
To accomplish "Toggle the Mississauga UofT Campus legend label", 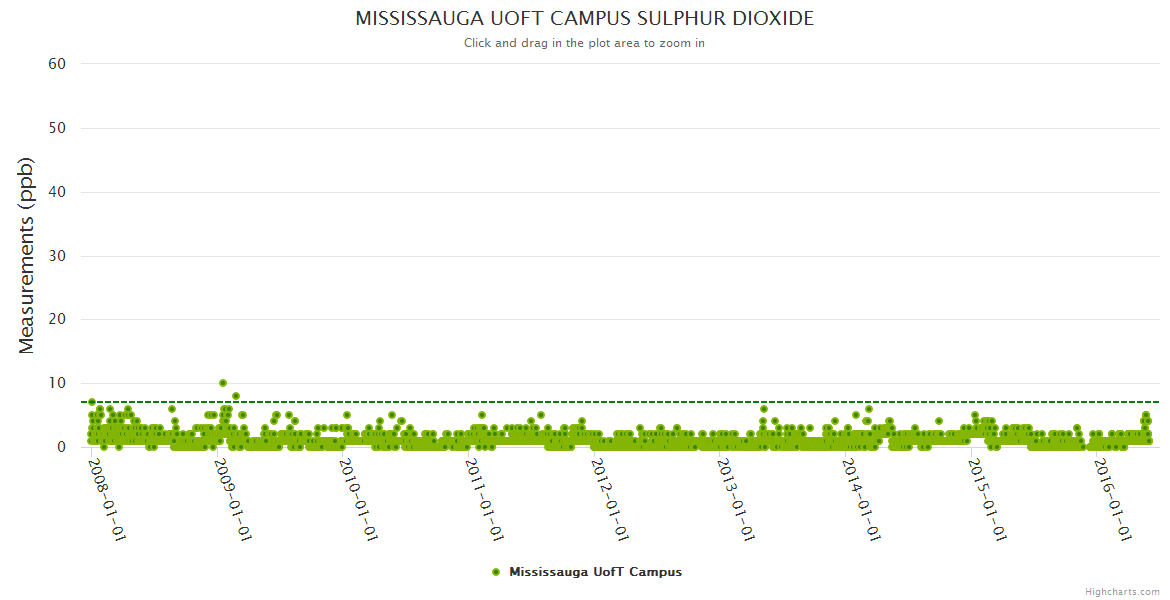I will coord(595,572).
